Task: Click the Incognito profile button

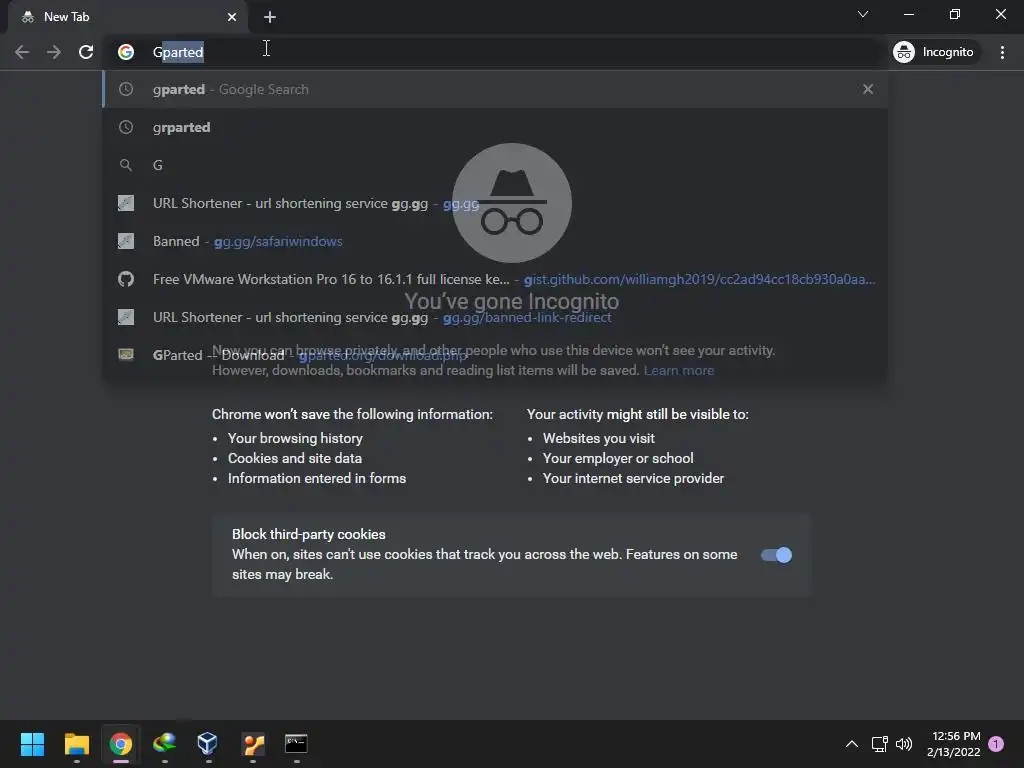Action: coord(933,52)
